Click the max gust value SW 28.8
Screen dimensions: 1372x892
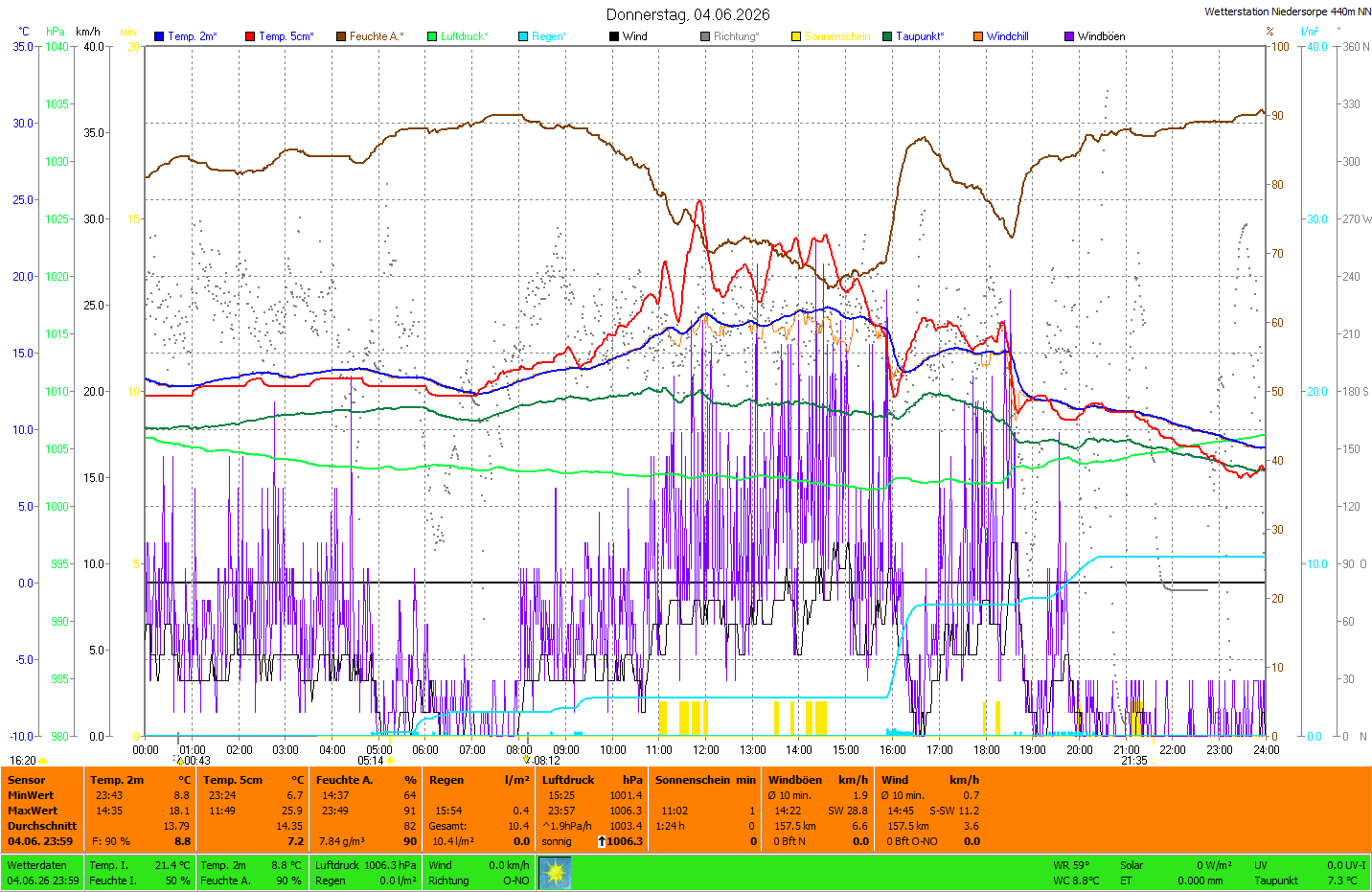point(848,811)
